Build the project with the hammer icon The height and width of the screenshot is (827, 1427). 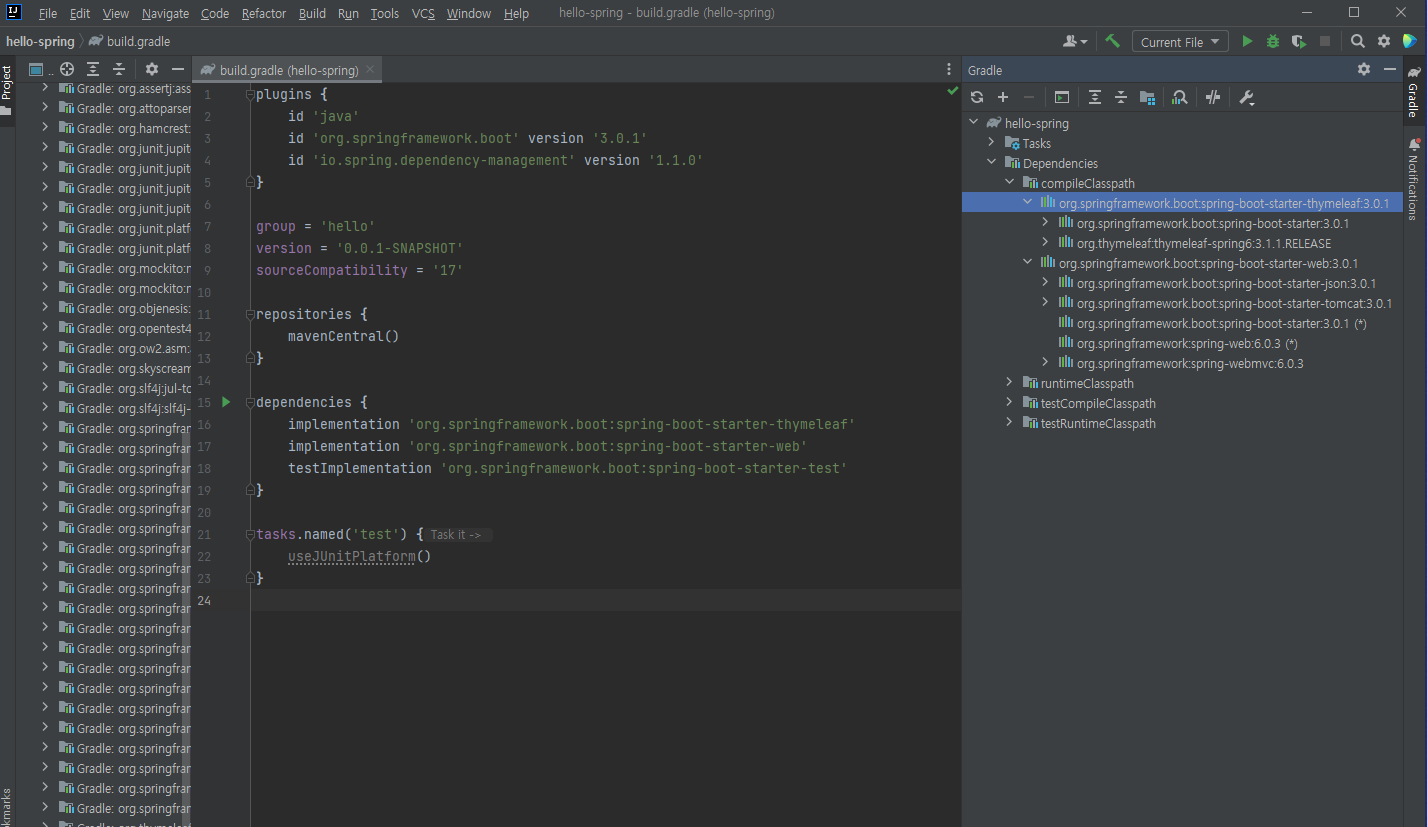pyautogui.click(x=1112, y=41)
